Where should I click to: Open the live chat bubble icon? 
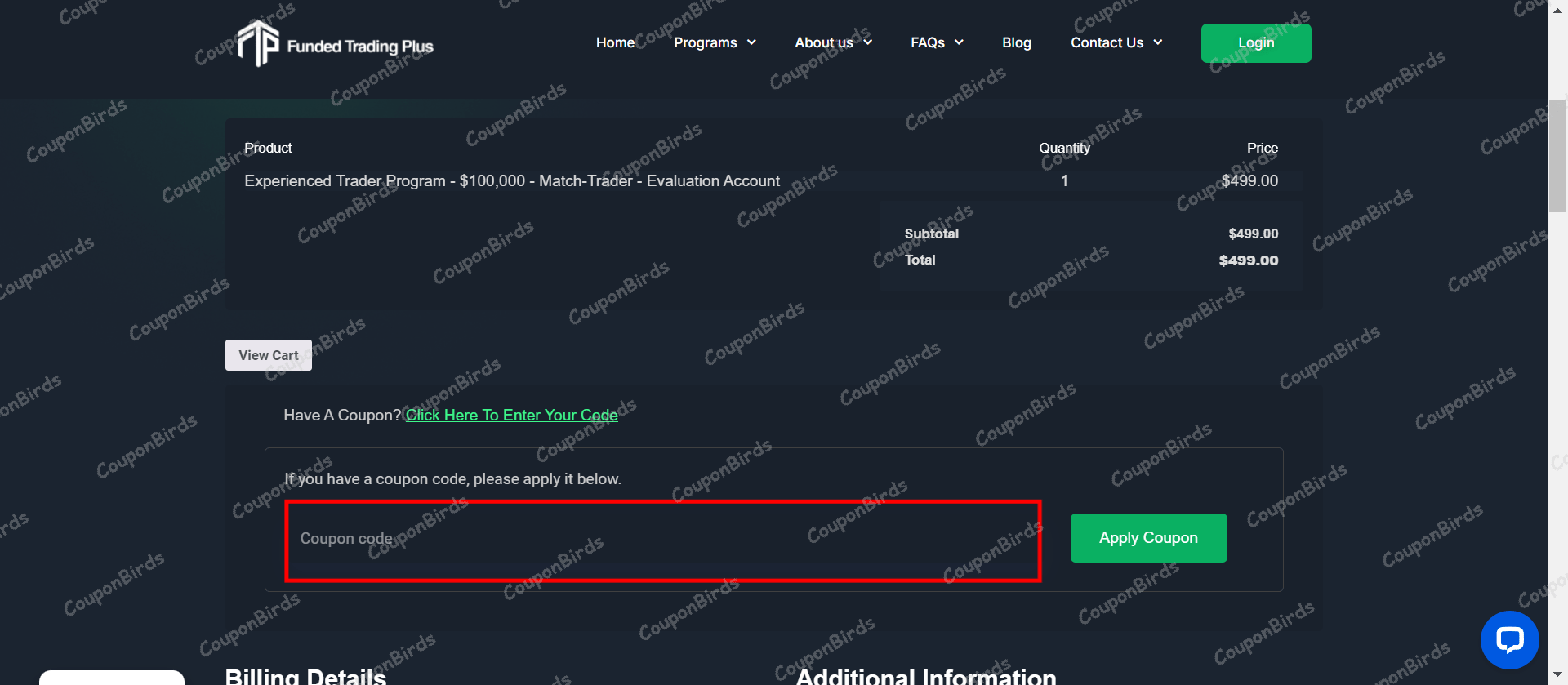(1509, 639)
